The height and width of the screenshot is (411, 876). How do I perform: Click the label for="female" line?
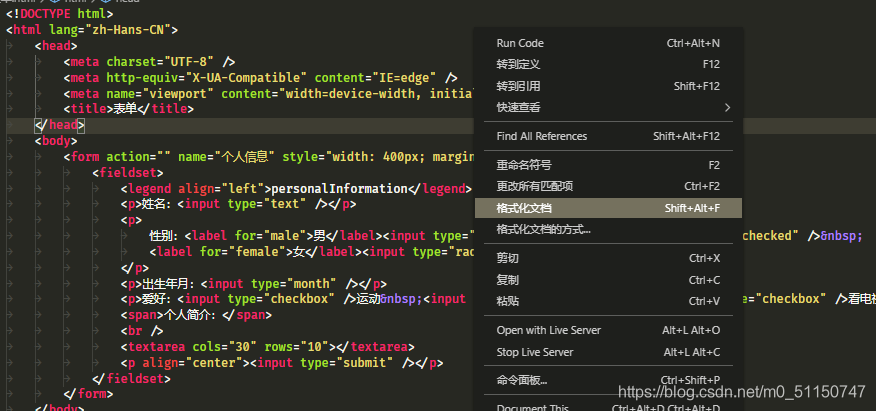[x=312, y=252]
